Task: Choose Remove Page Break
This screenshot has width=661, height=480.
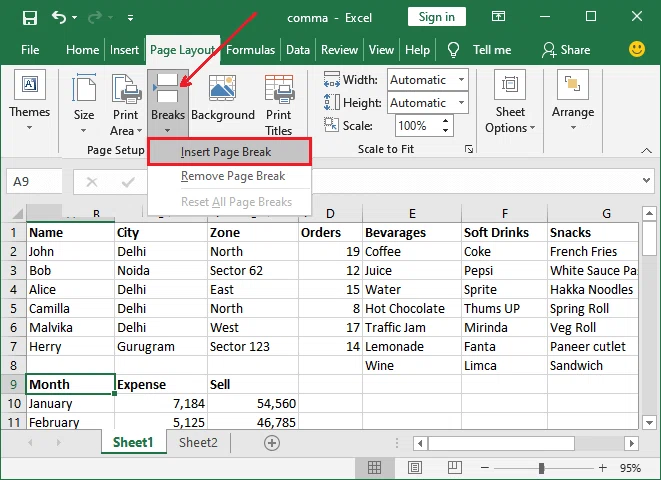Action: pos(230,176)
